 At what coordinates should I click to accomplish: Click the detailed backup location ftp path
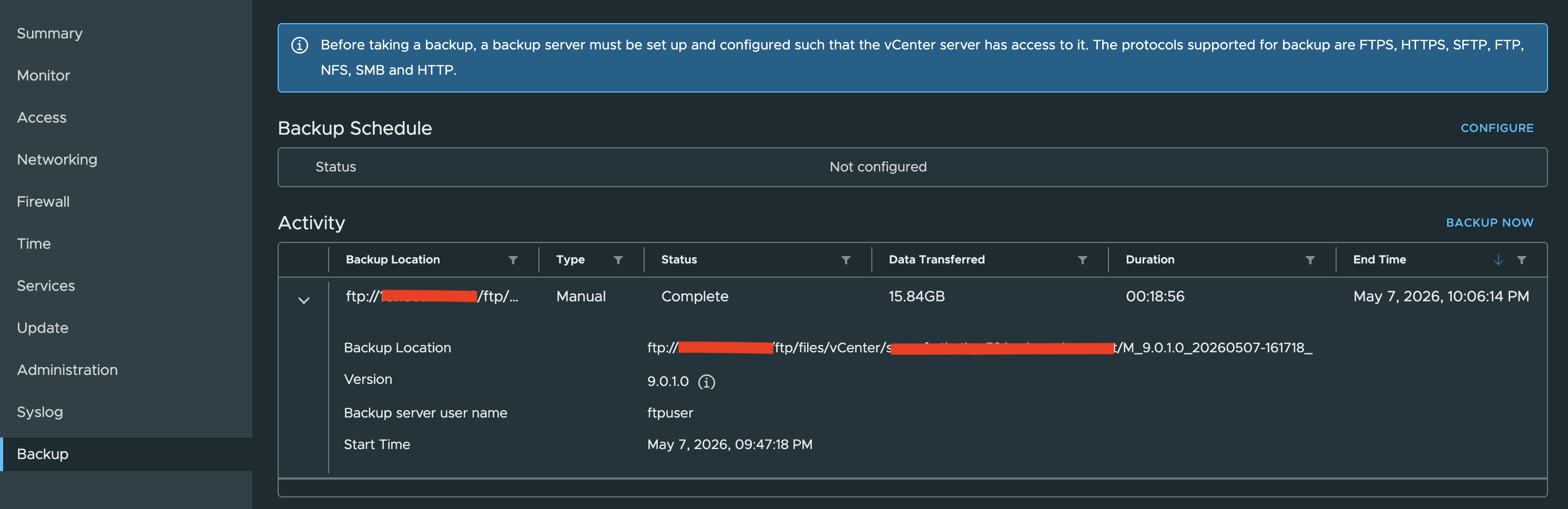coord(980,348)
